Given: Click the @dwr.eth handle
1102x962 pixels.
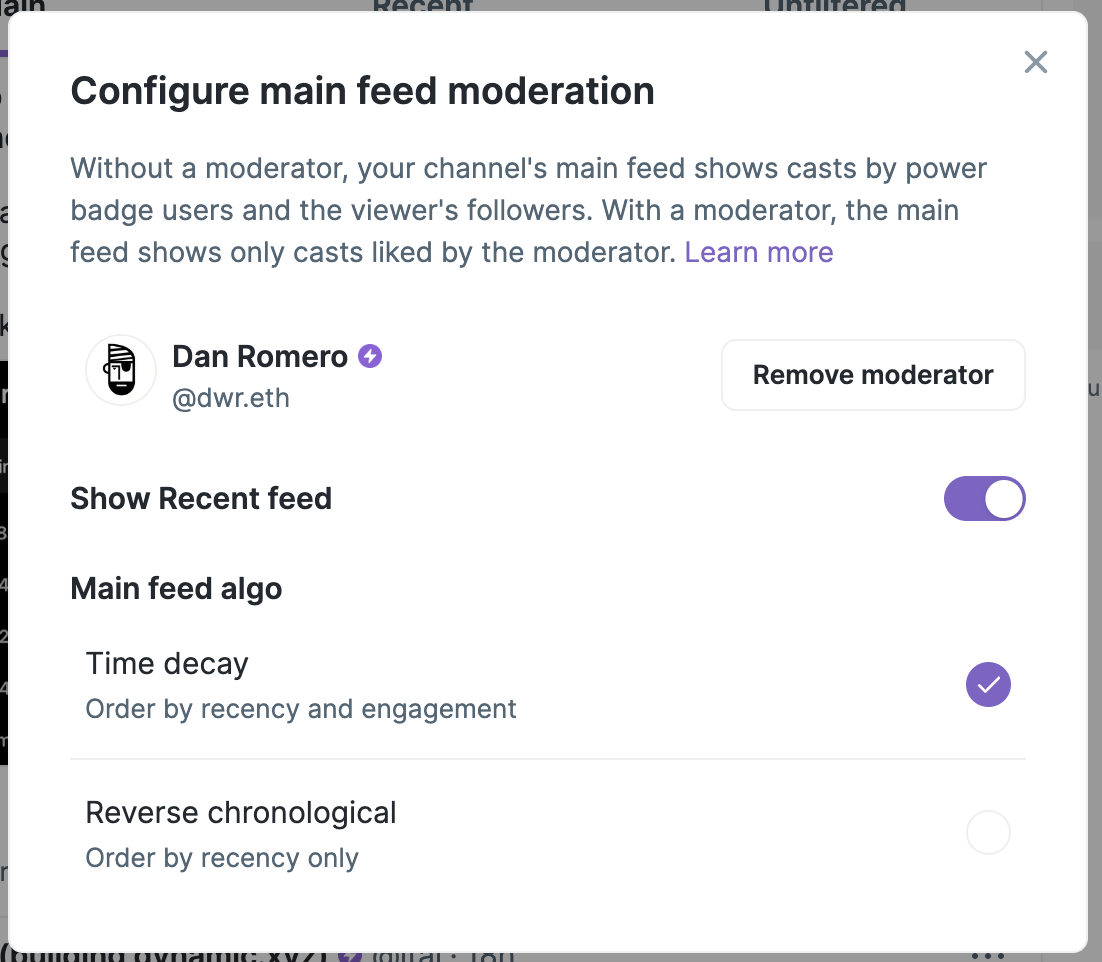Looking at the screenshot, I should coord(231,398).
